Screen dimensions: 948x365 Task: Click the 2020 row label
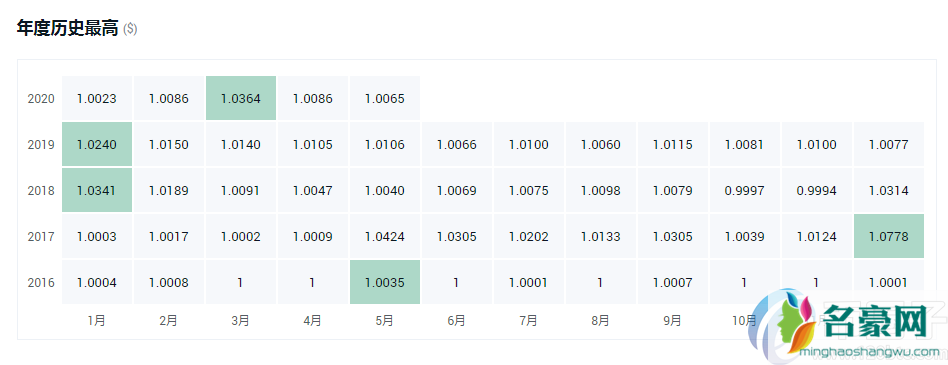point(41,99)
